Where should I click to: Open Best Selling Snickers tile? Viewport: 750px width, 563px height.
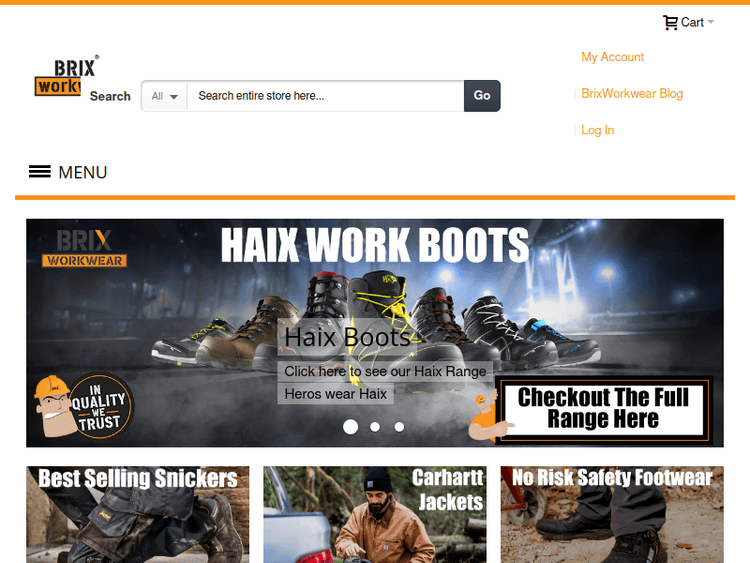138,514
